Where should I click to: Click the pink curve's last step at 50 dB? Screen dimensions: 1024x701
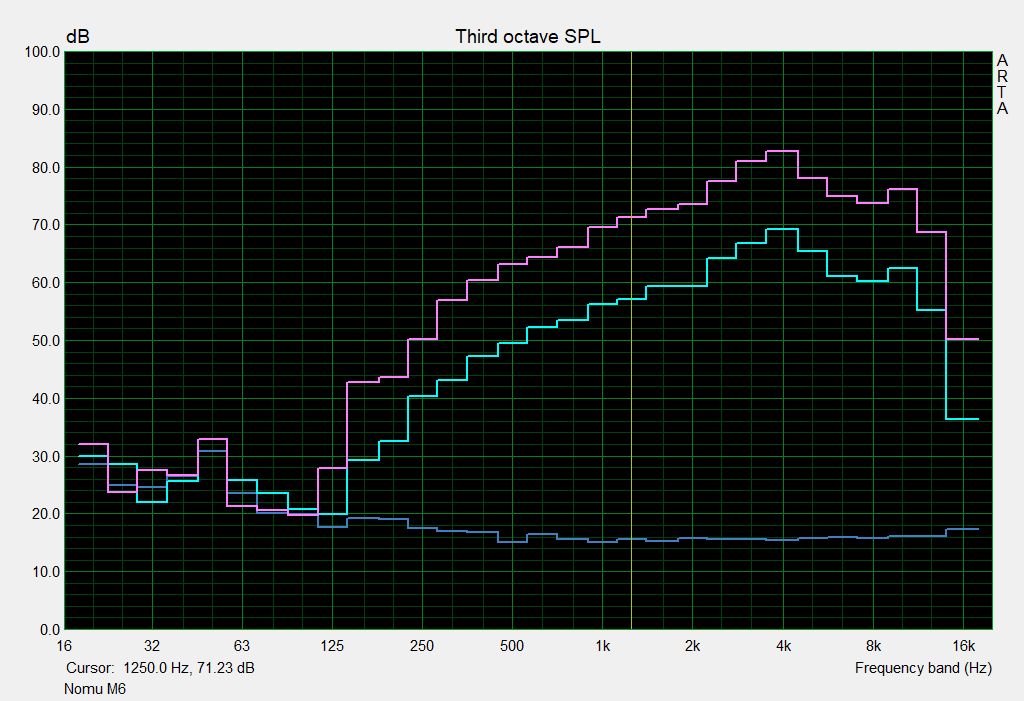[962, 339]
